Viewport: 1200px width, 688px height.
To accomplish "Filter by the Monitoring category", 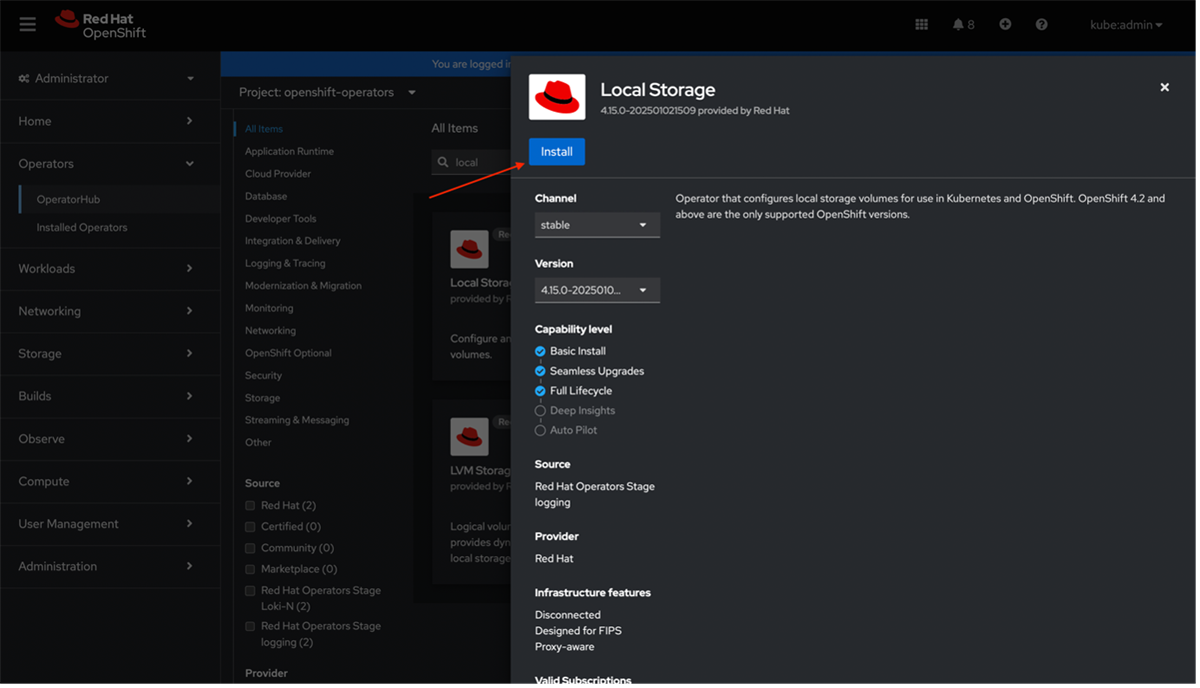I will (x=269, y=308).
